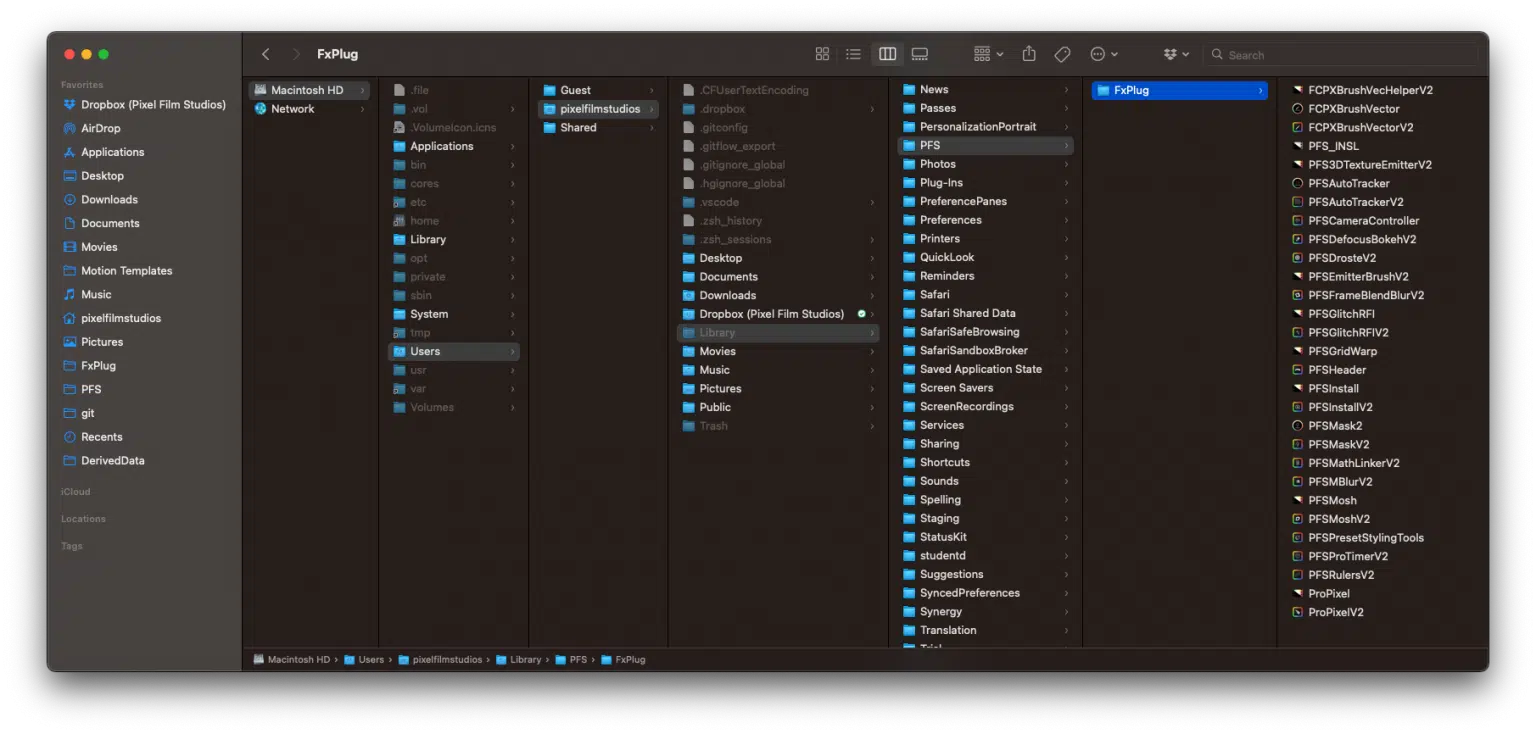
Task: Expand the selected FxPlug folder chevron
Action: click(1260, 90)
